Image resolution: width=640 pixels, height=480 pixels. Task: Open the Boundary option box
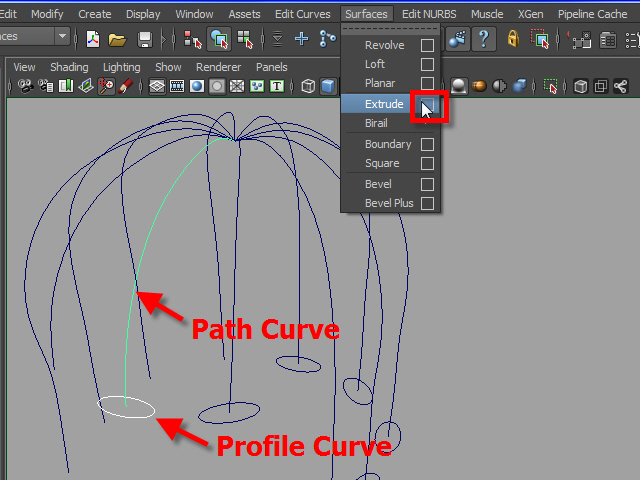coord(427,144)
